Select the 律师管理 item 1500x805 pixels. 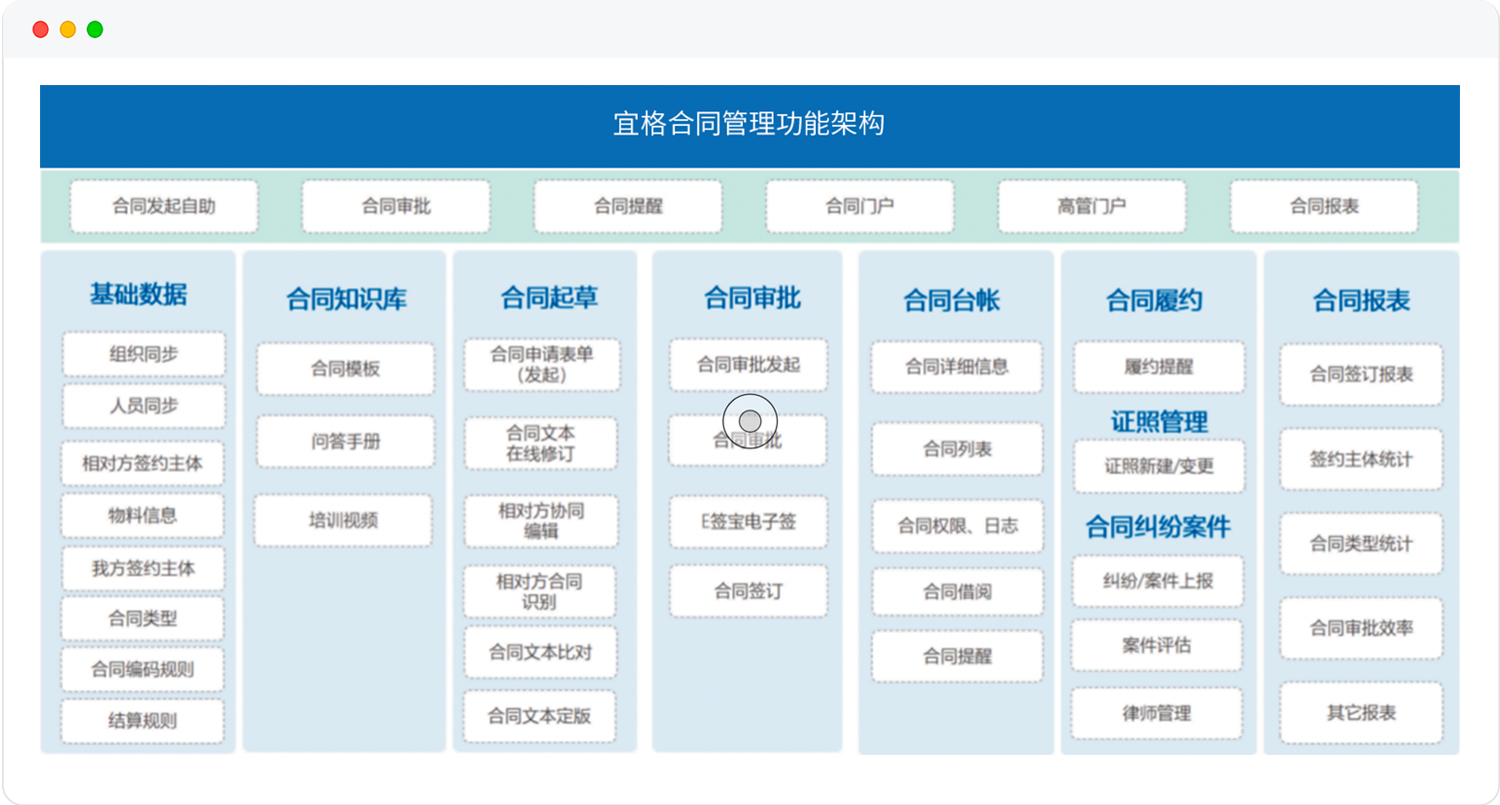point(1157,714)
